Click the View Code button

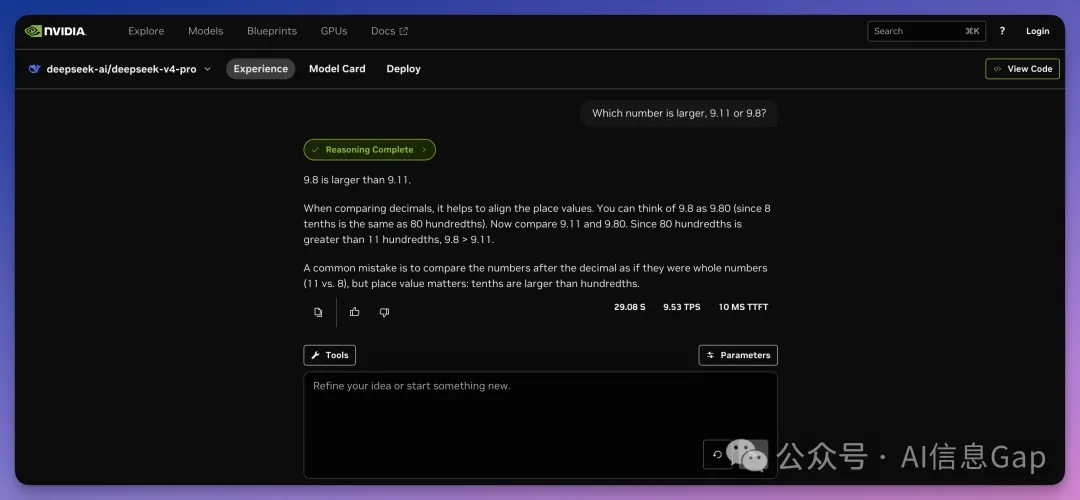coord(1022,69)
